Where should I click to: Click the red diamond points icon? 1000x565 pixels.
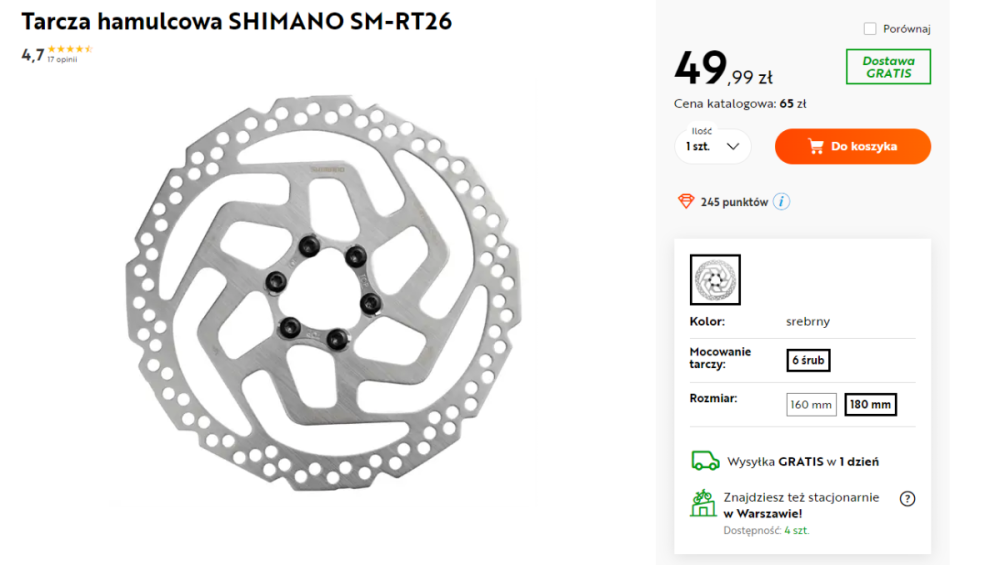coord(686,202)
